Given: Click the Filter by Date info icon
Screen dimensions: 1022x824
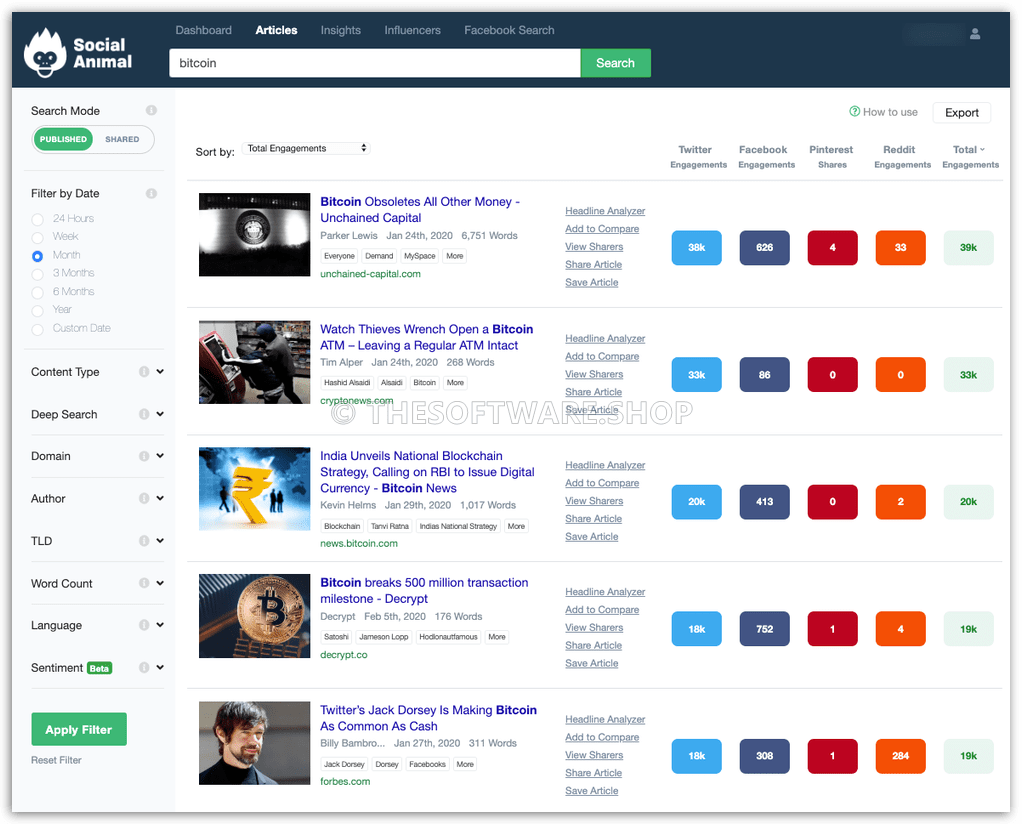Looking at the screenshot, I should [x=151, y=194].
